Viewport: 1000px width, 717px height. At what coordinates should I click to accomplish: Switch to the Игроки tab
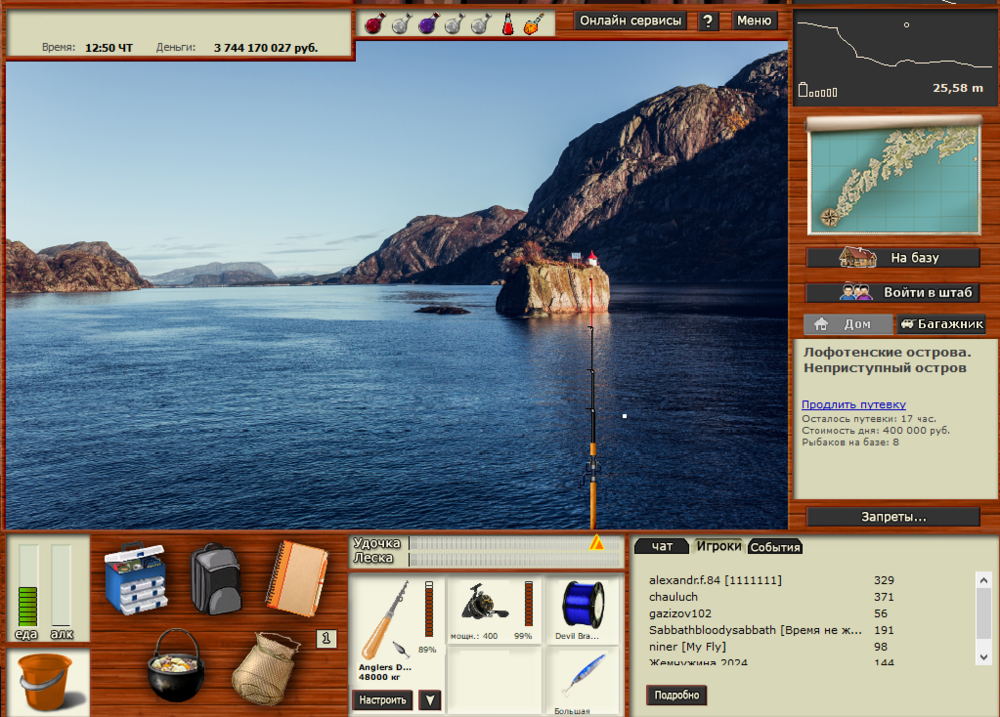coord(718,546)
